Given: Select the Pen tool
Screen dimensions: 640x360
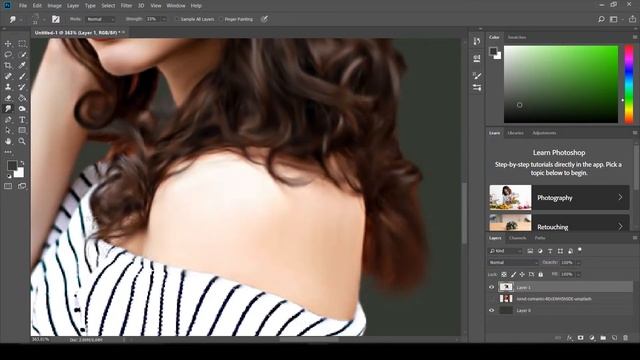Looking at the screenshot, I should click(x=8, y=120).
